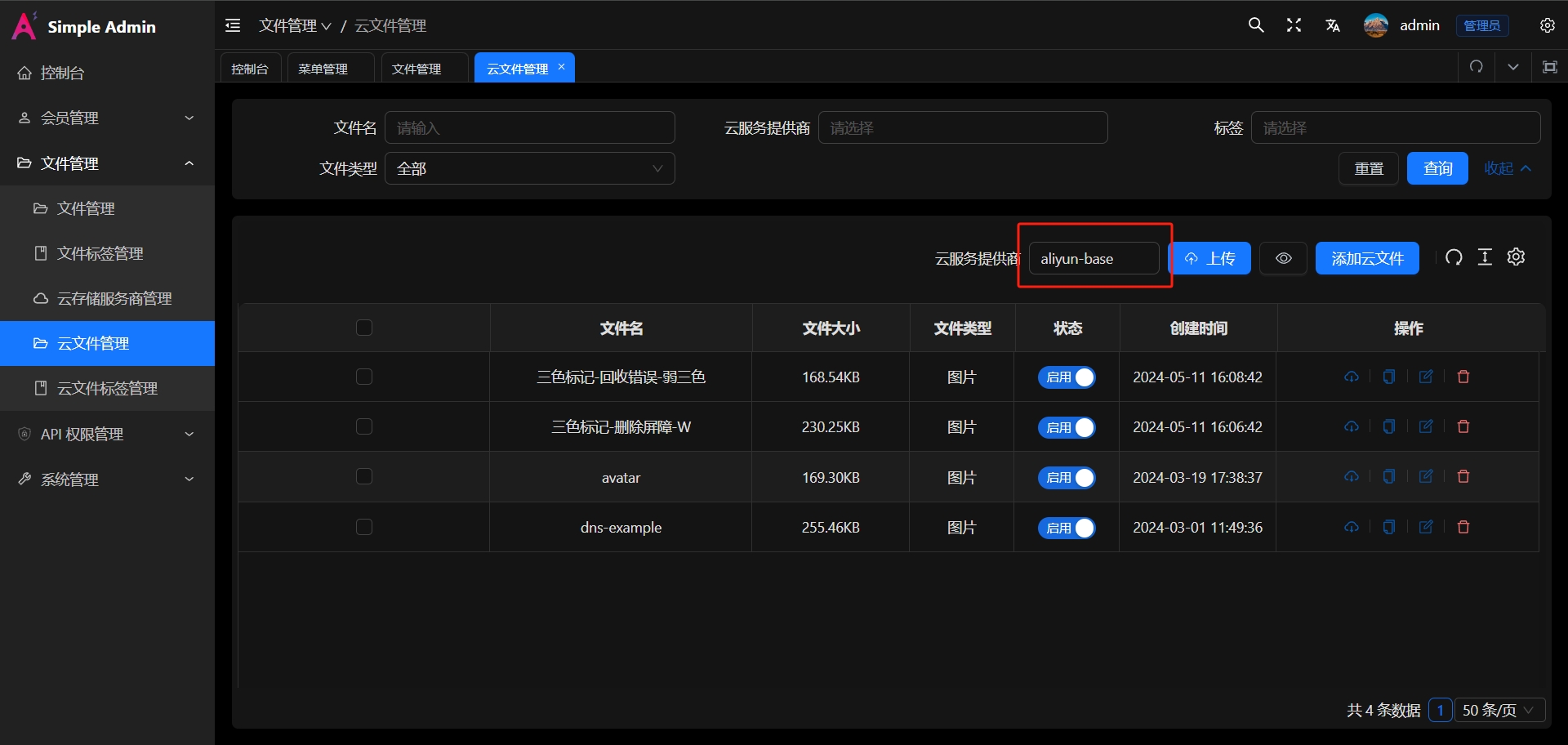
Task: Open the 控制台 tab
Action: pos(250,68)
